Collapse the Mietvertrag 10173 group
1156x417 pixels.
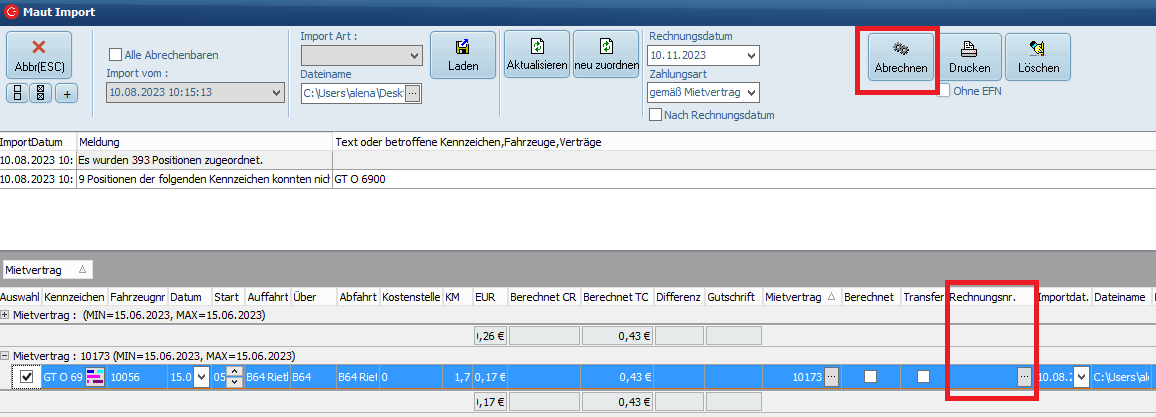click(x=6, y=356)
